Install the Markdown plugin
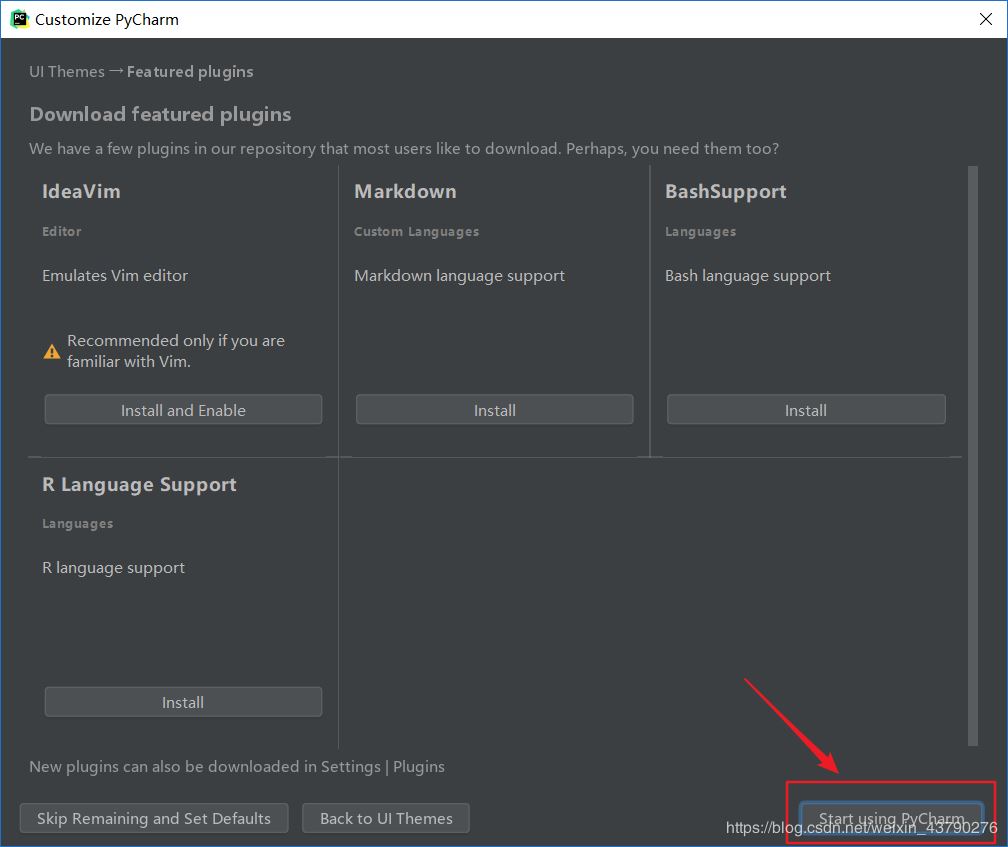 click(x=494, y=410)
